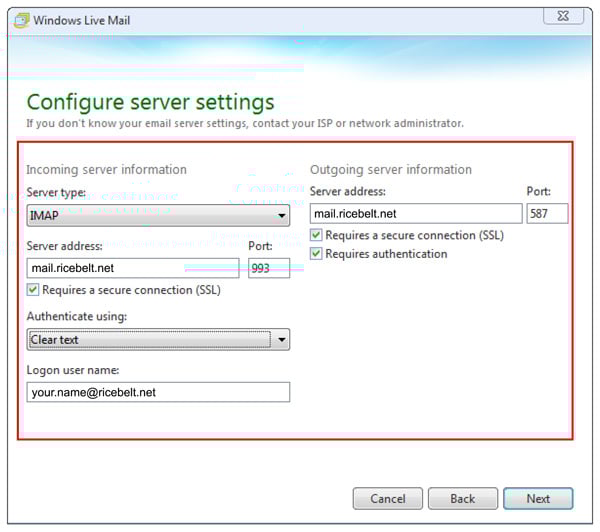
Task: Proceed by clicking the Next button
Action: [538, 498]
